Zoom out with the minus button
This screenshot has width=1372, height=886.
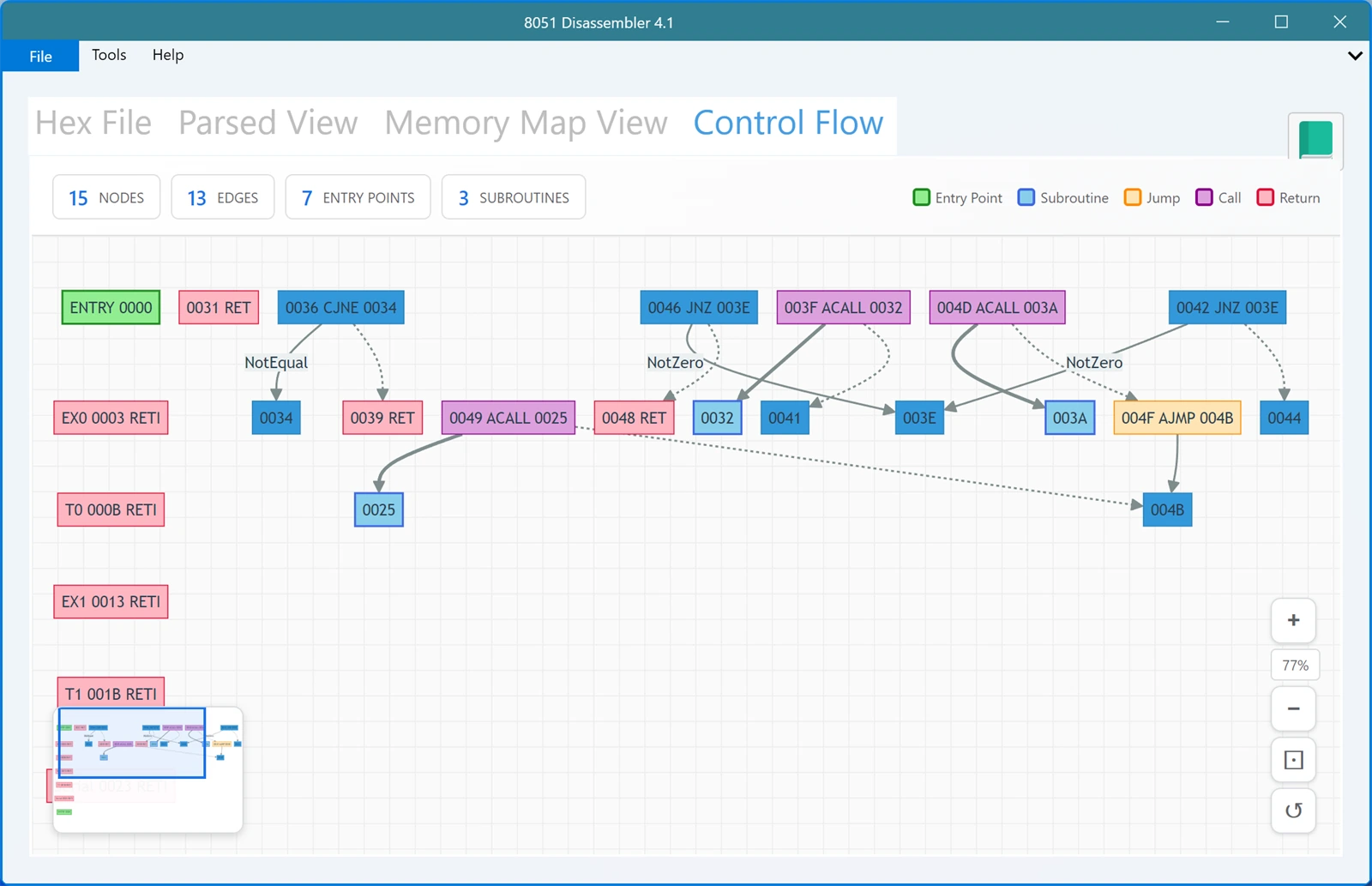1293,708
